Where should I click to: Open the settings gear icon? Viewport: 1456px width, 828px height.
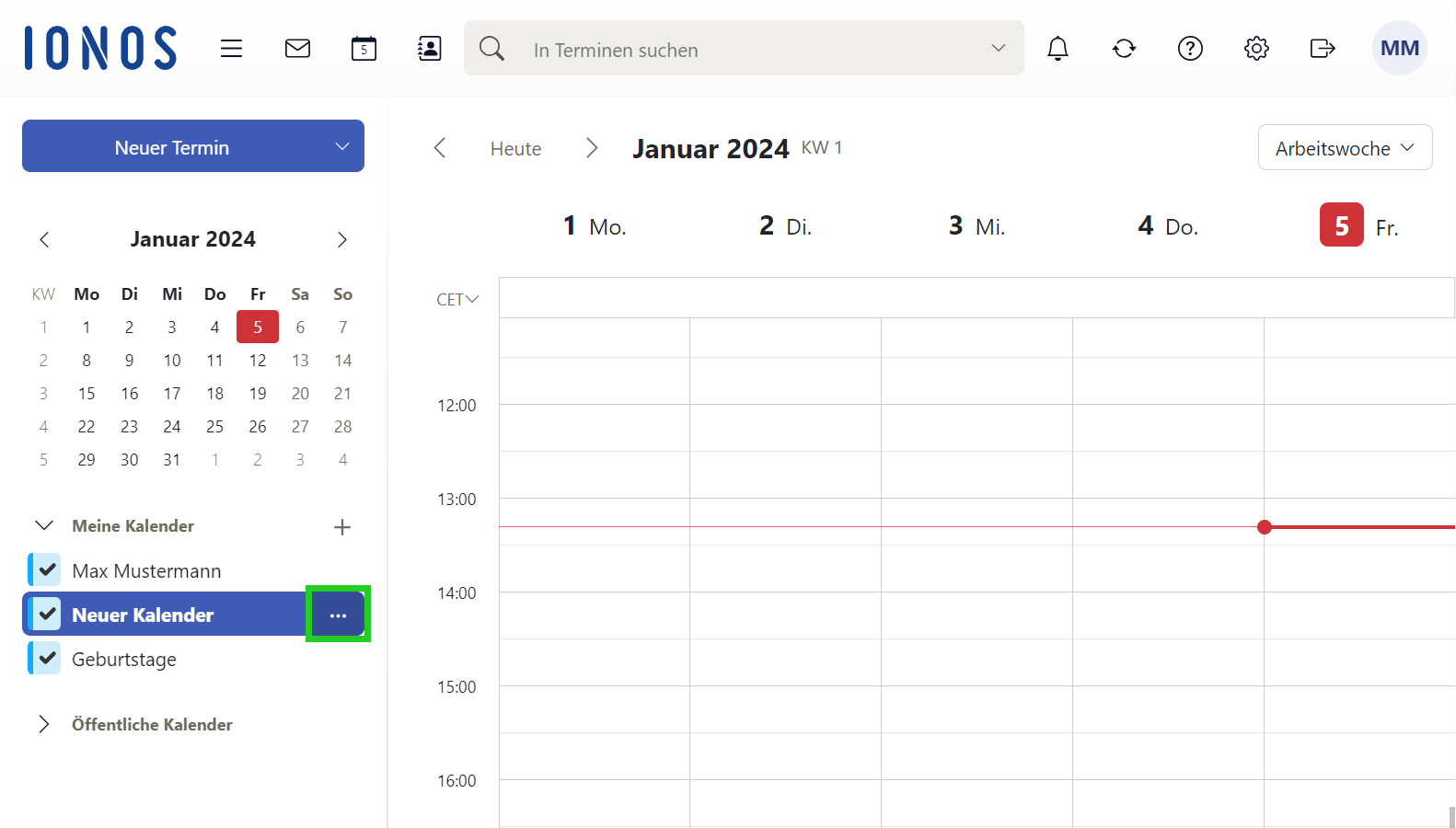point(1256,49)
